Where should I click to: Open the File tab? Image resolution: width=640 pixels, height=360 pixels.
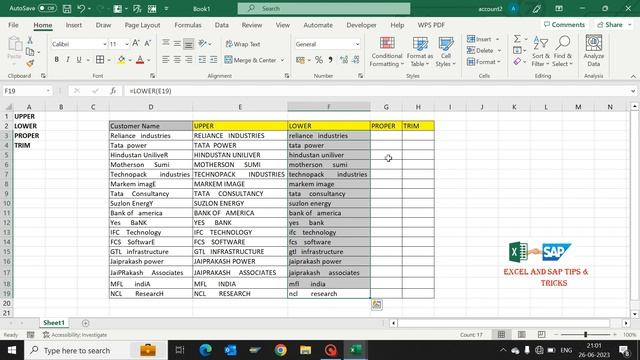coord(13,25)
